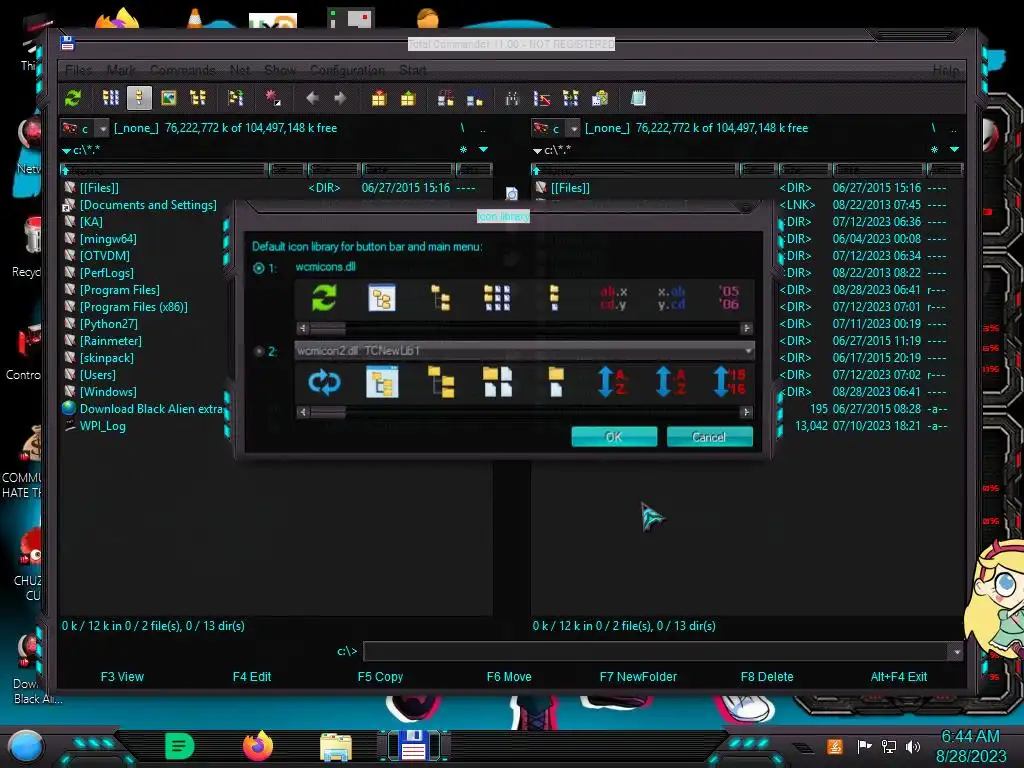Open the Mark menu
Screen dimensions: 1024x768
click(x=121, y=70)
